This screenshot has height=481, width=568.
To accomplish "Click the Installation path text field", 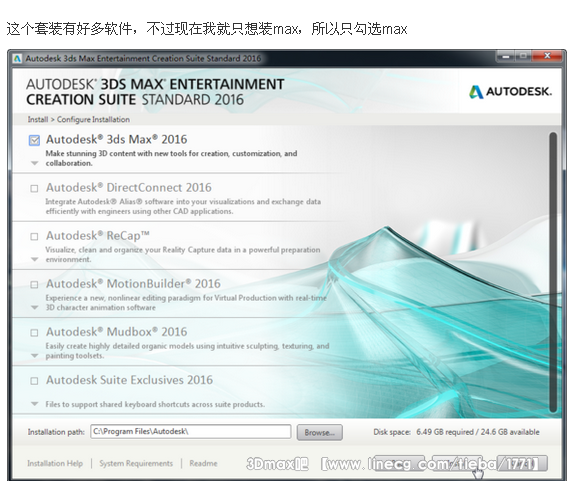I will [191, 432].
